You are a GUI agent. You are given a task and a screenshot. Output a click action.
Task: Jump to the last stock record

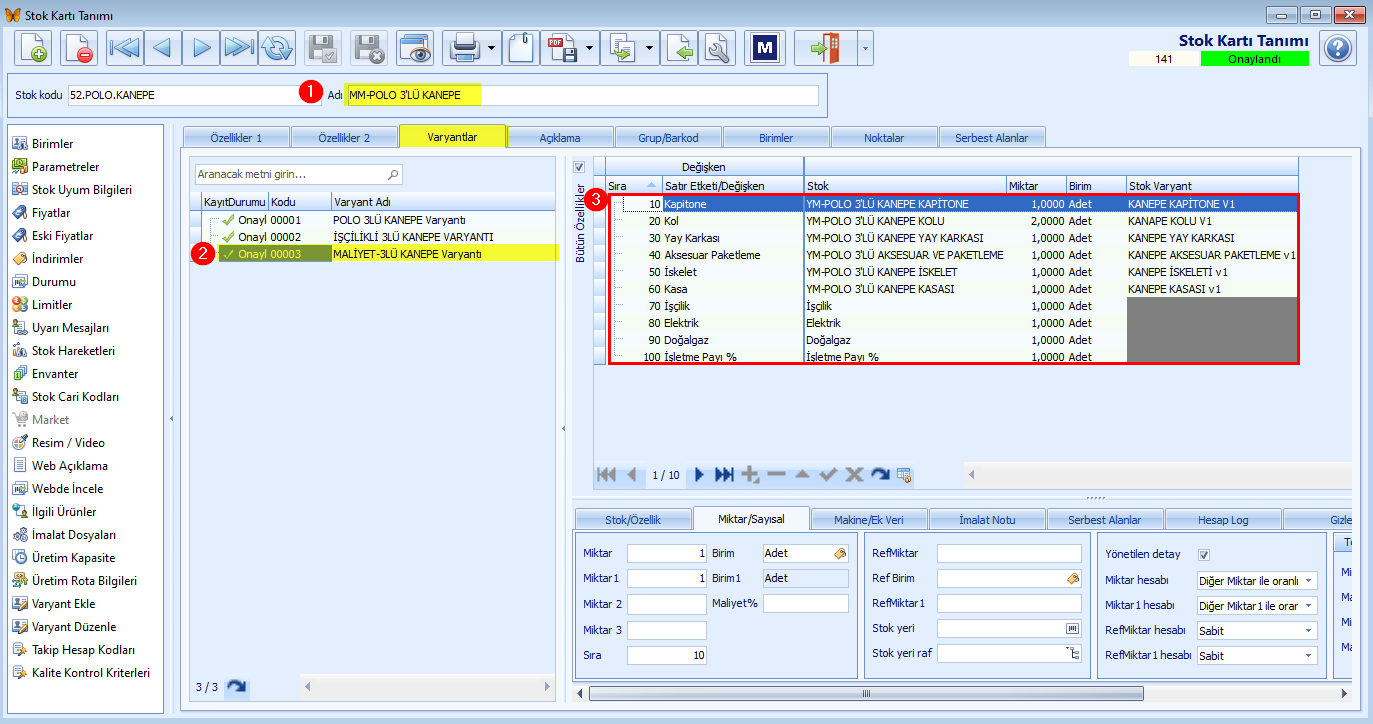coord(239,47)
